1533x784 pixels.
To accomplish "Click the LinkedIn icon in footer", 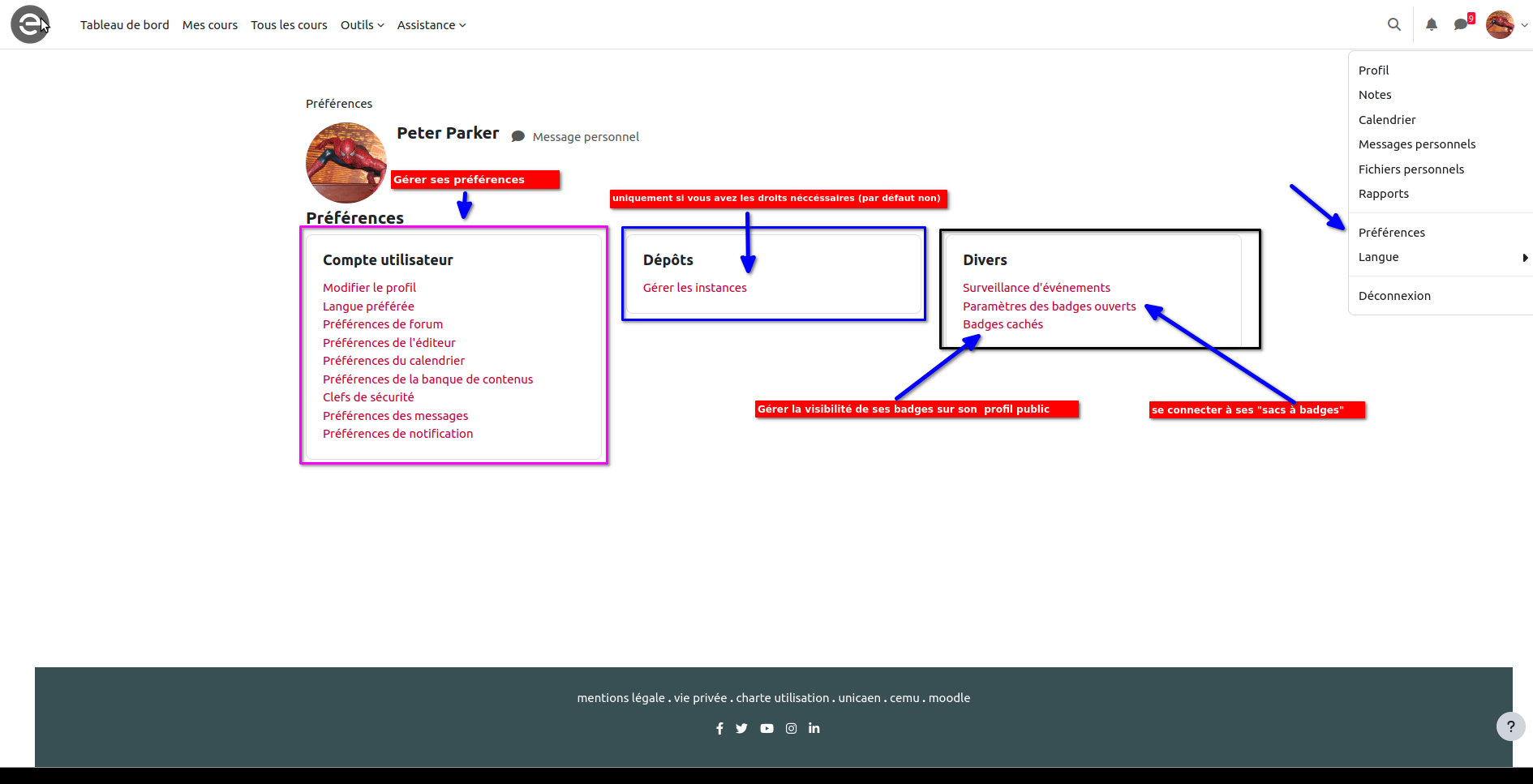I will (x=814, y=728).
